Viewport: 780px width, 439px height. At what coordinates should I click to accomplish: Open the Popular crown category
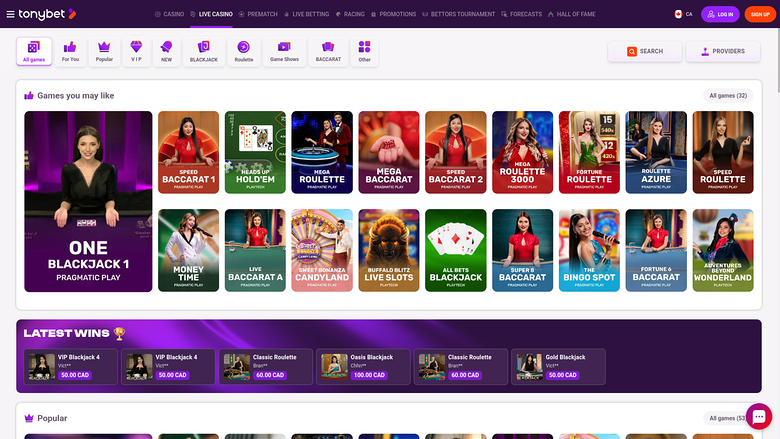tap(104, 51)
